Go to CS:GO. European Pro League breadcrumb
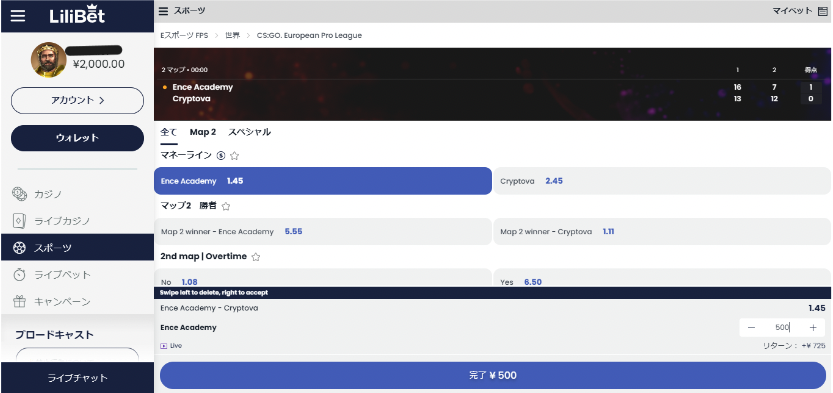This screenshot has width=833, height=393. [309, 36]
